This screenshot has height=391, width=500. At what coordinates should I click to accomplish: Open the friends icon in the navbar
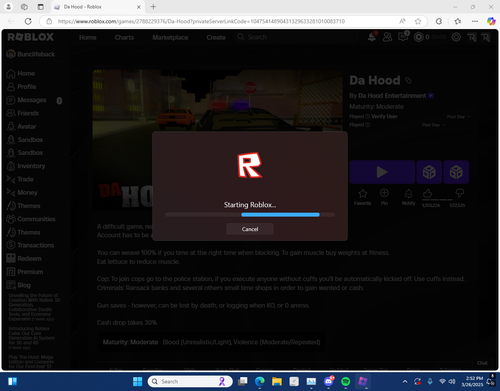387,37
